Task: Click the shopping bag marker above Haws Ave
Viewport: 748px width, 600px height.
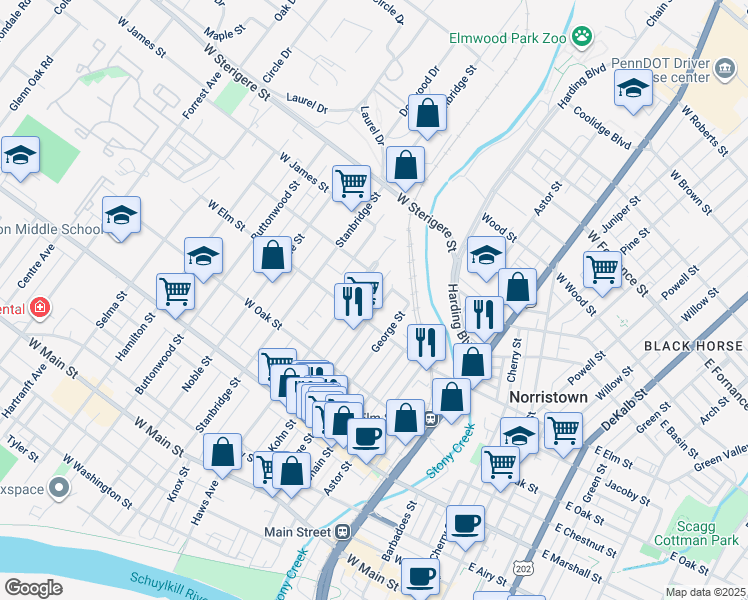Action: 222,453
